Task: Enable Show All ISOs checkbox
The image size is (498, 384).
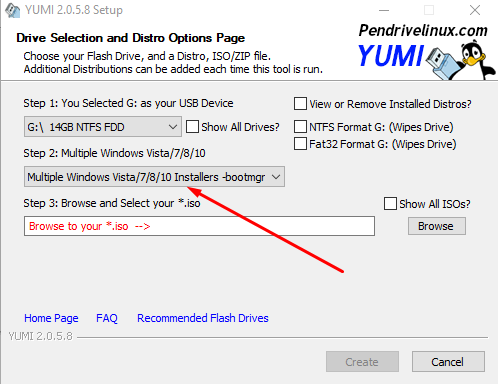Action: click(x=390, y=203)
